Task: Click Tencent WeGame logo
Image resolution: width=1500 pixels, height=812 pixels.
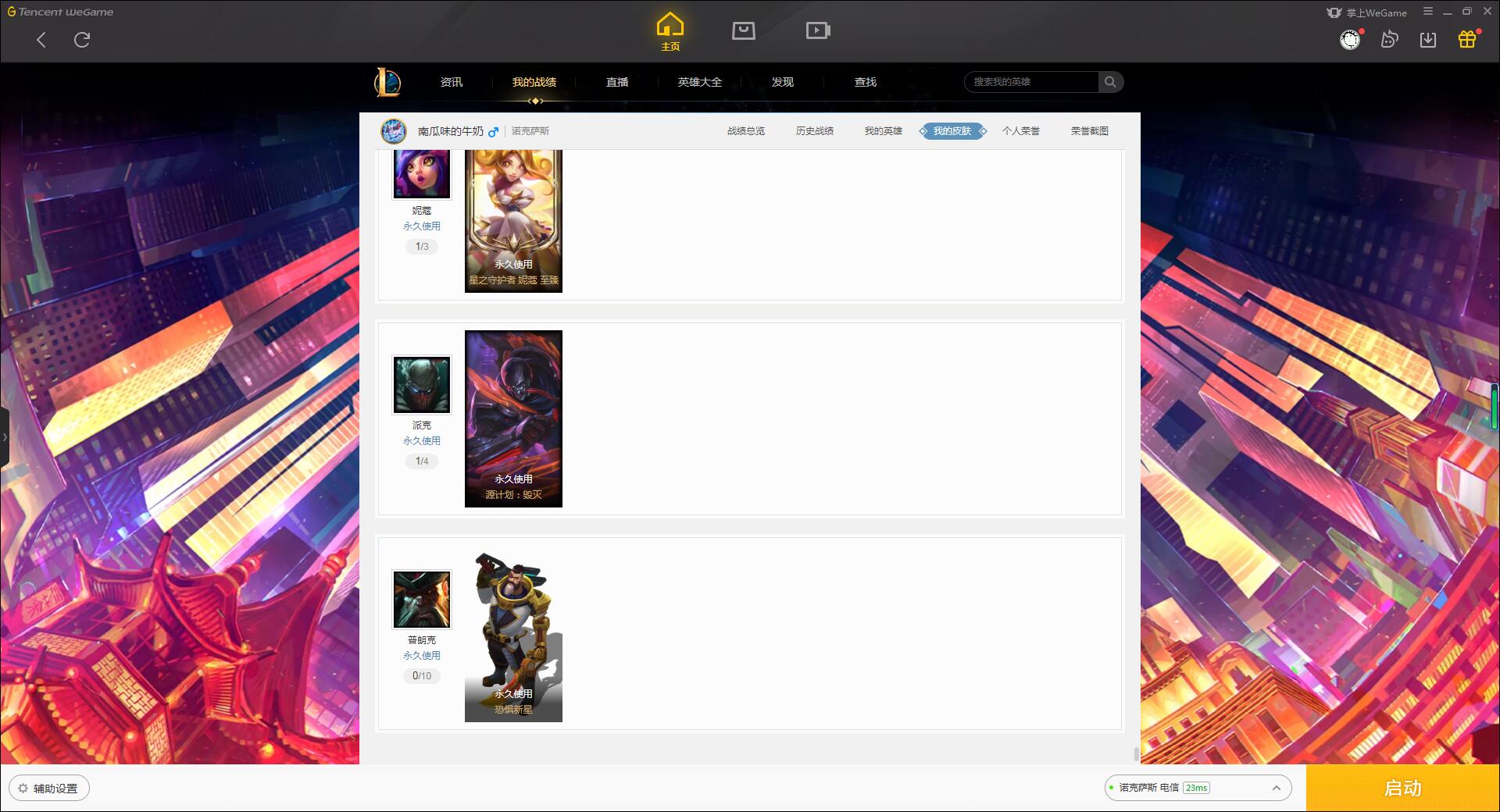Action: [x=60, y=12]
